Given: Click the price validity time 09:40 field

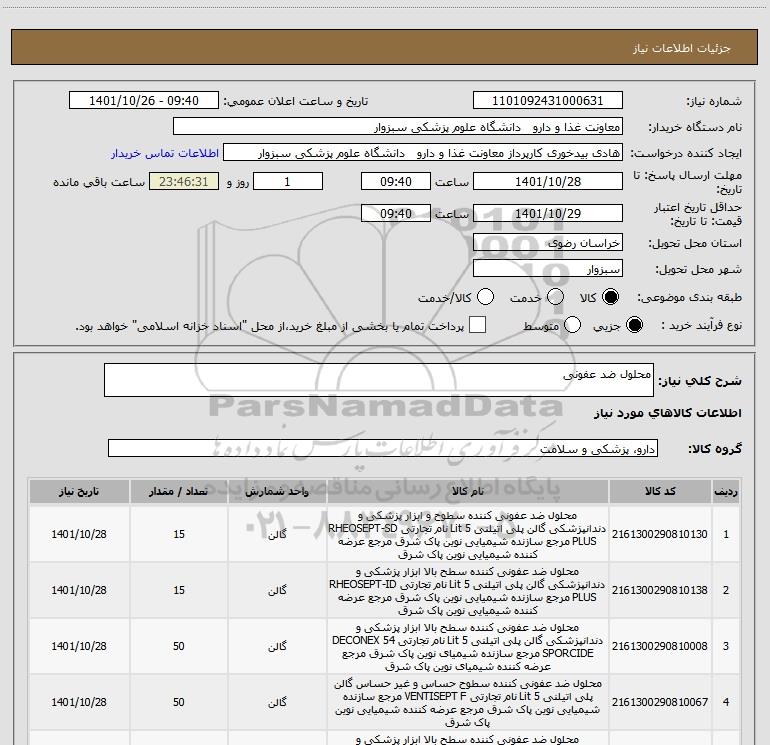Looking at the screenshot, I should 396,213.
